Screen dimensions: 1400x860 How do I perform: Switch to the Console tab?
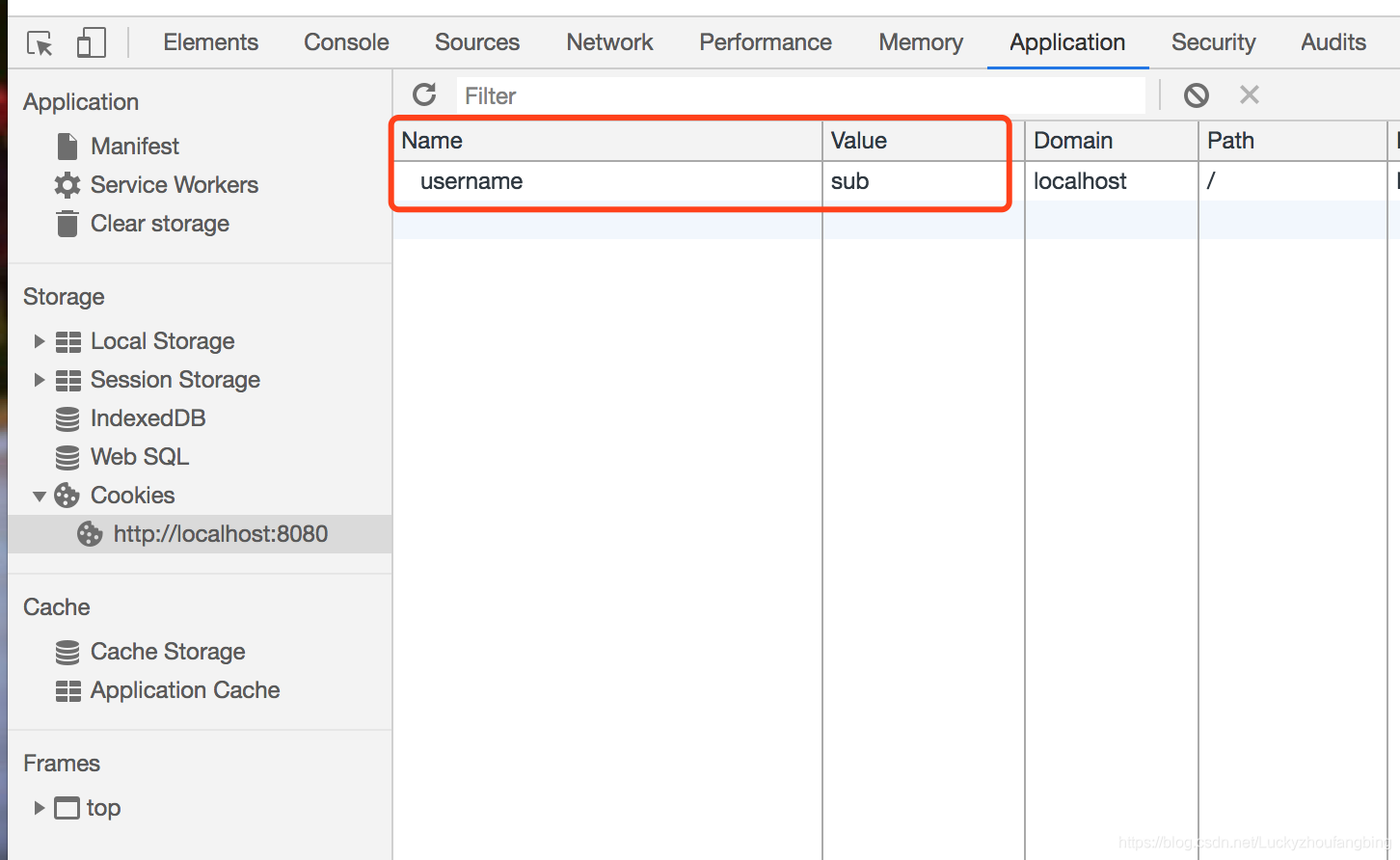pos(346,42)
